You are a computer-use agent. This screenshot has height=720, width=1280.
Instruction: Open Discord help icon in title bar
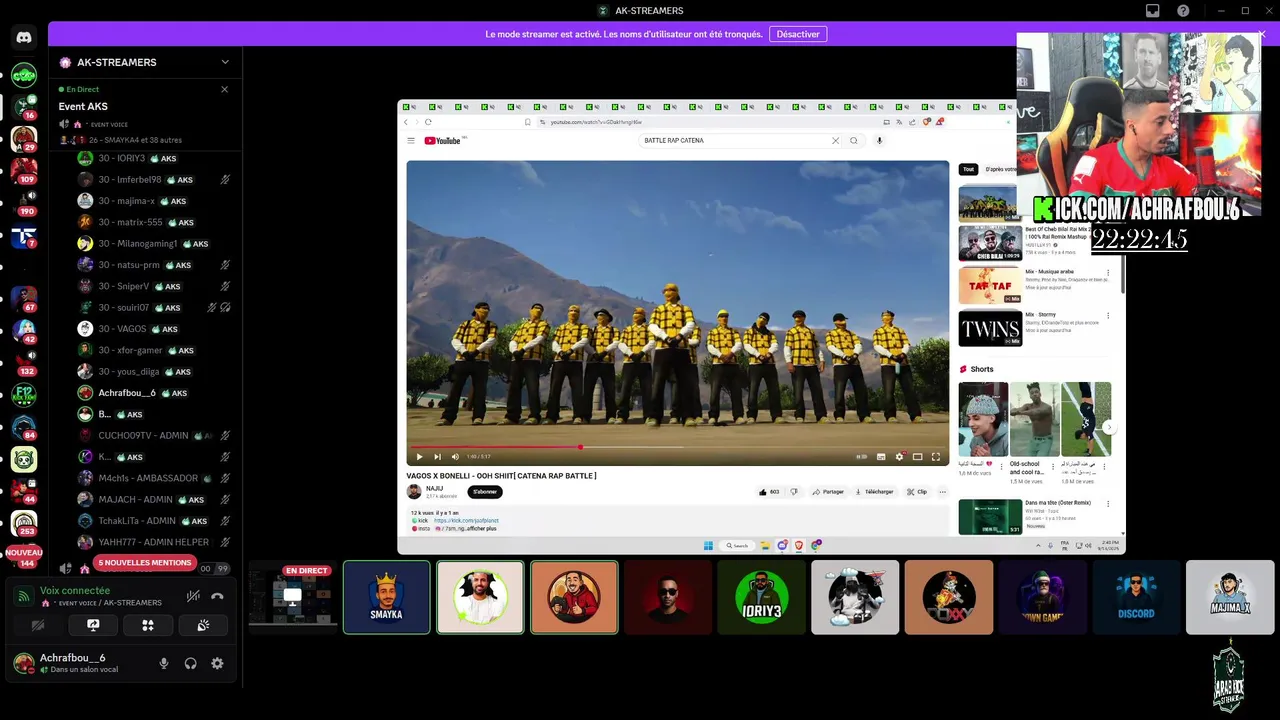1183,11
